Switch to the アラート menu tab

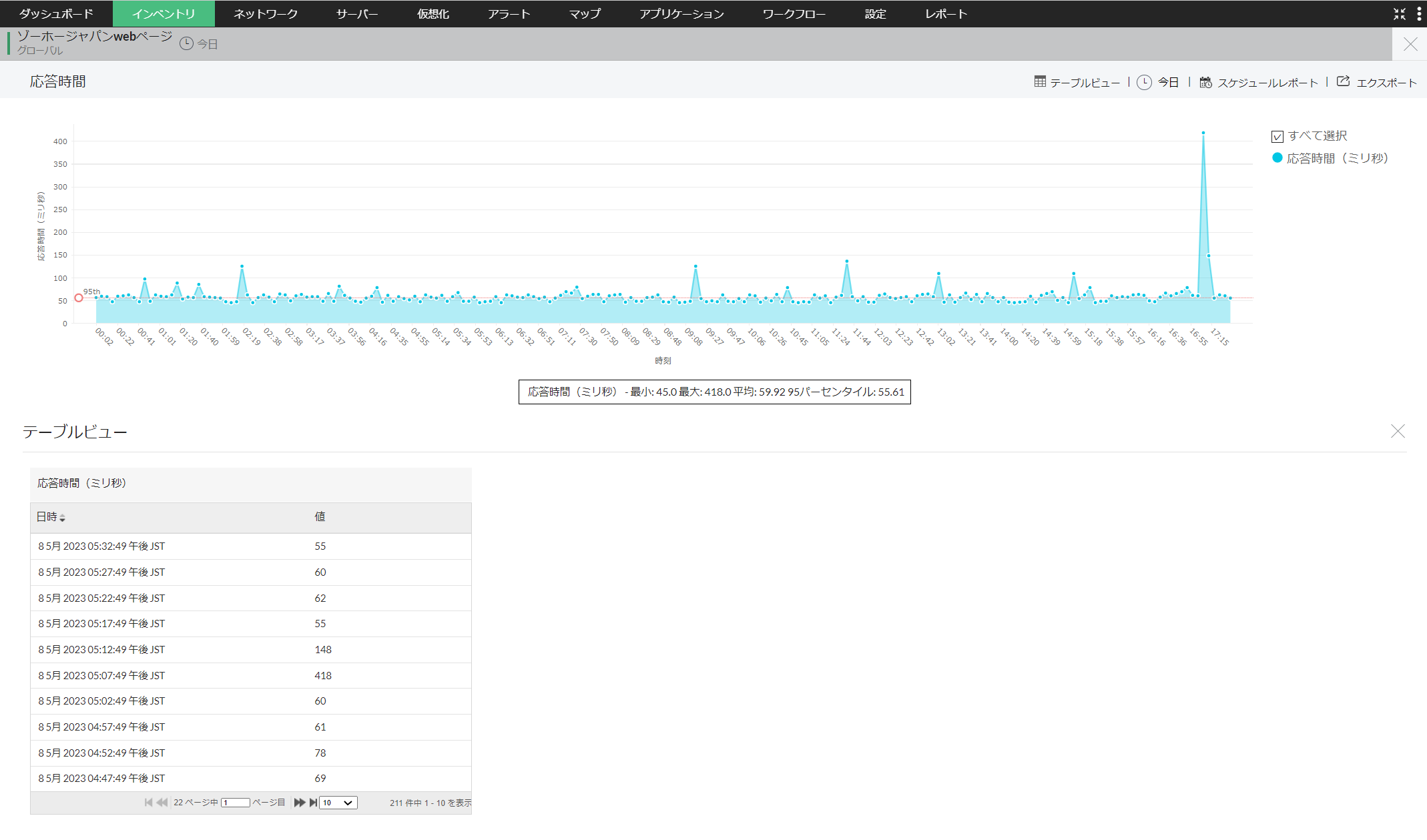click(x=509, y=13)
